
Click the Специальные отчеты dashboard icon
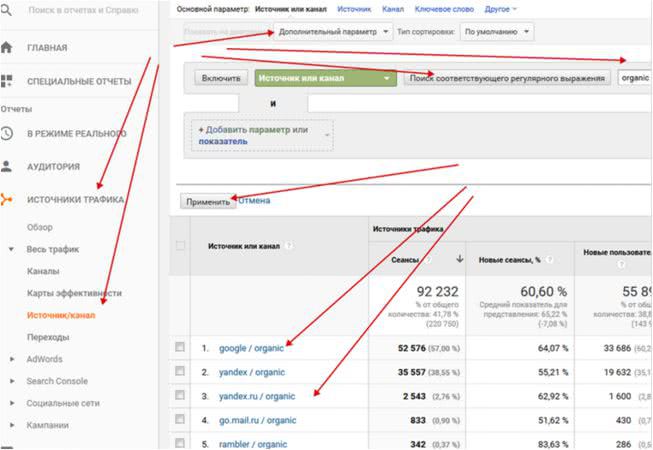6,81
